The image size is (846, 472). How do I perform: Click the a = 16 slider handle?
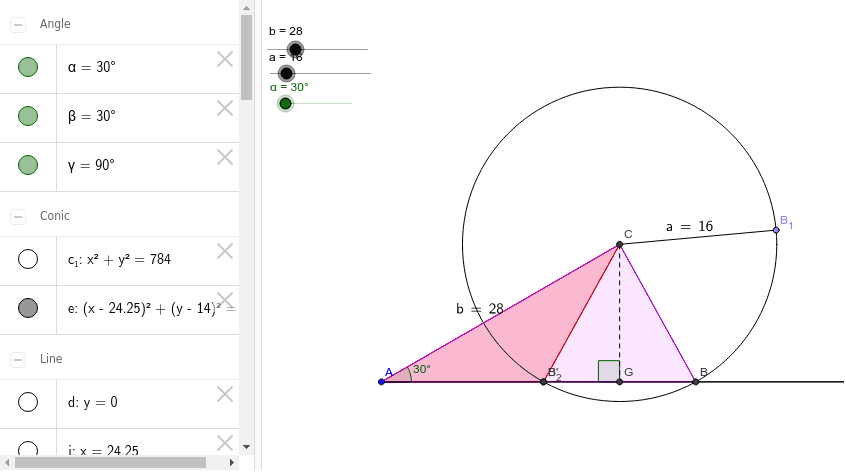pyautogui.click(x=286, y=73)
